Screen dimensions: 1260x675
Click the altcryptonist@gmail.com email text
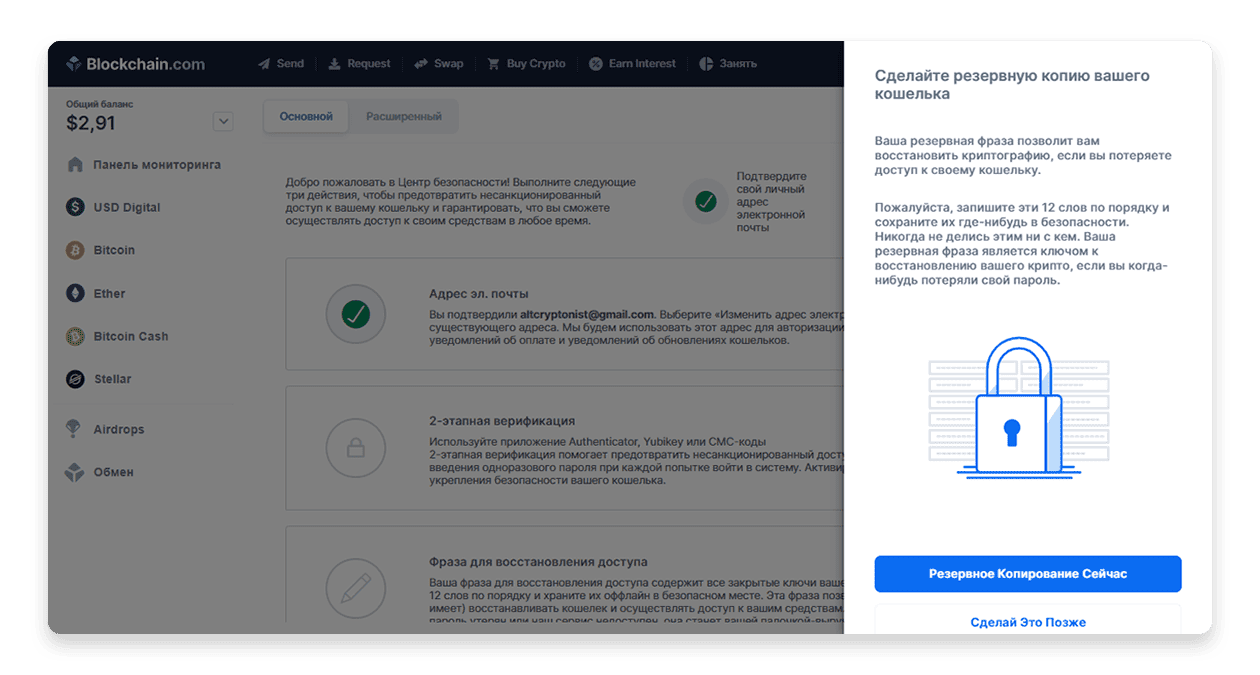[587, 314]
